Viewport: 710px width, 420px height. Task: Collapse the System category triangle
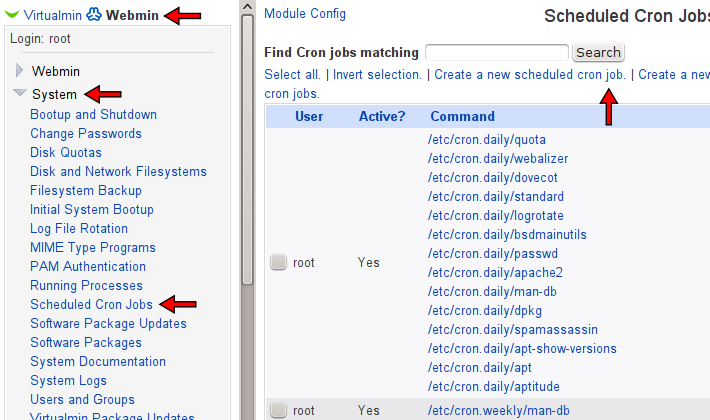[19, 92]
